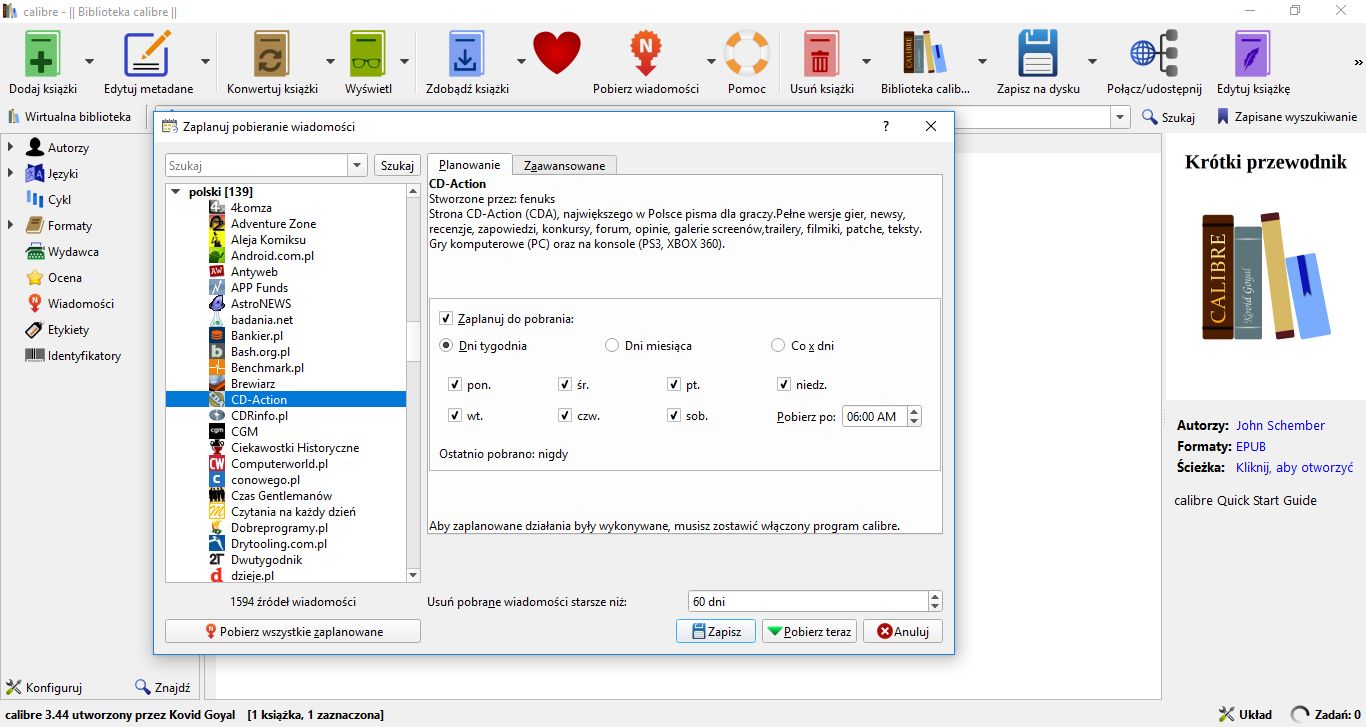Viewport: 1366px width, 727px height.
Task: Click the dialog help question mark
Action: click(x=885, y=126)
